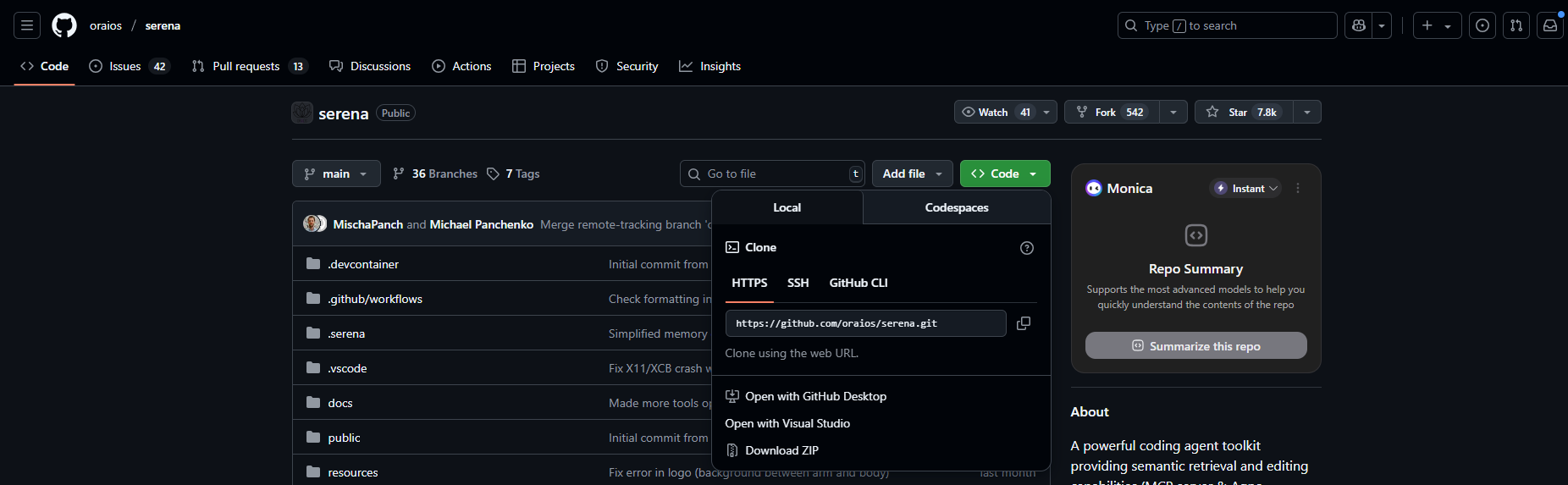Click the search field 'Type / to search'
The height and width of the screenshot is (485, 1568).
tap(1227, 25)
